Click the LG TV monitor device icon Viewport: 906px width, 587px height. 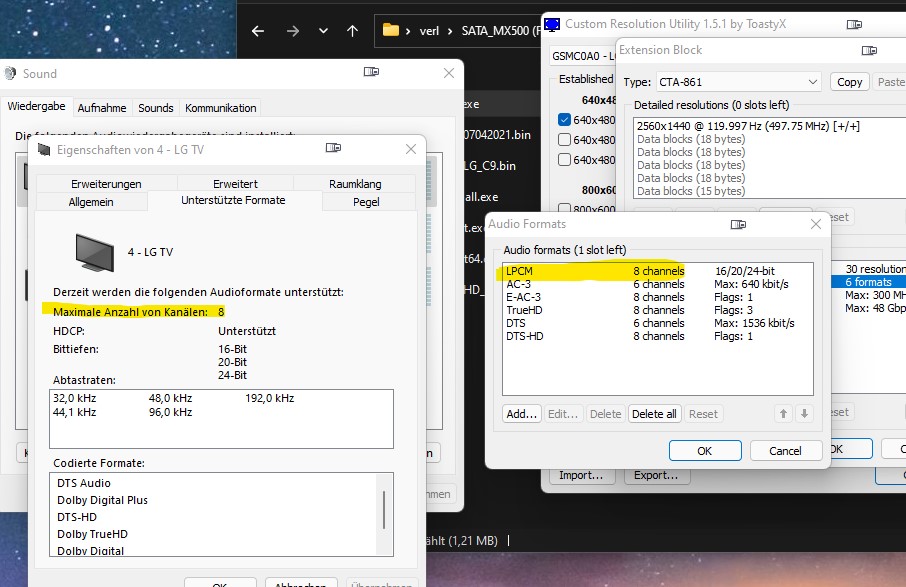point(95,252)
